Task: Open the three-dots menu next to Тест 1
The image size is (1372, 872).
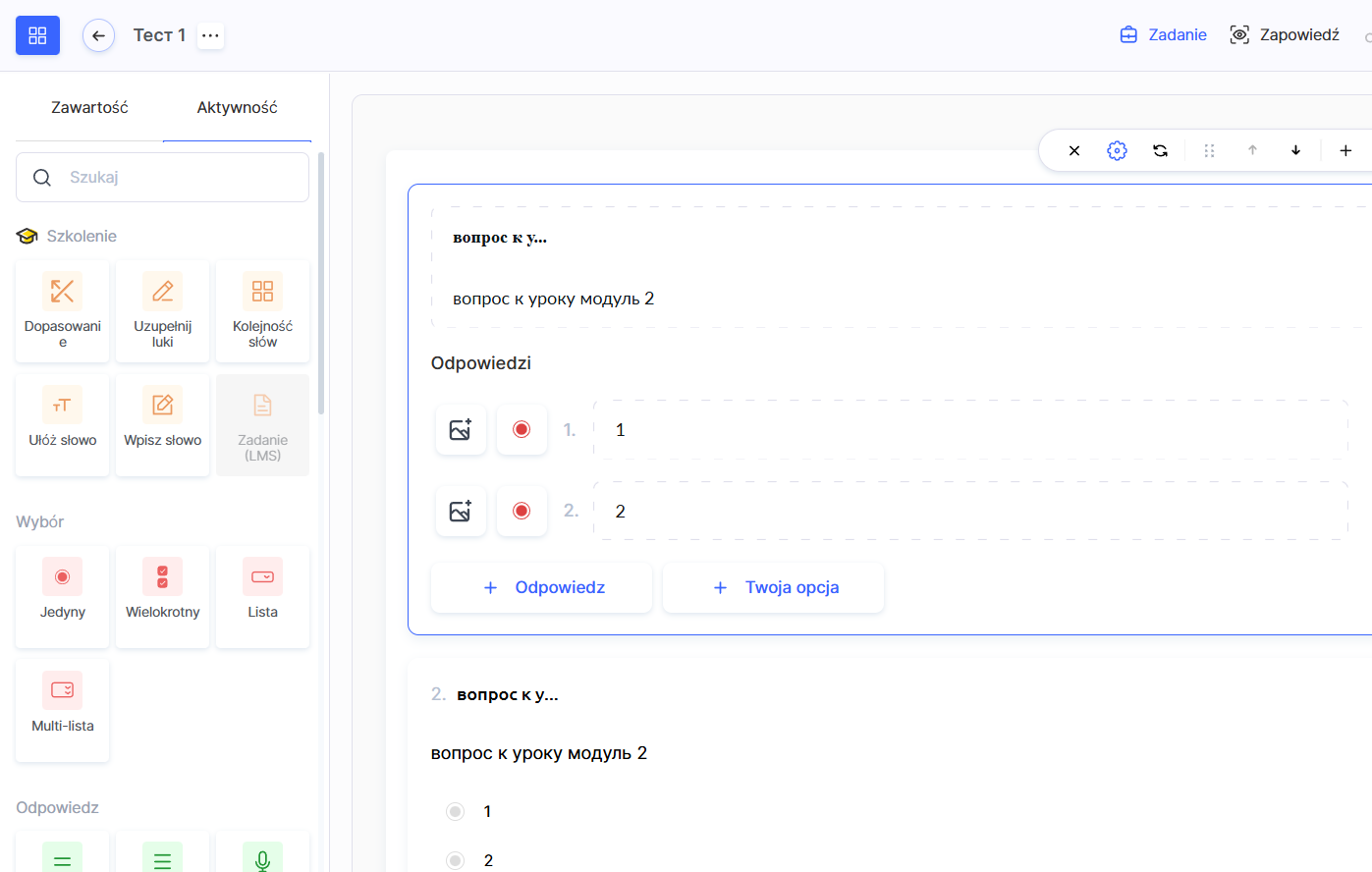Action: pyautogui.click(x=210, y=35)
